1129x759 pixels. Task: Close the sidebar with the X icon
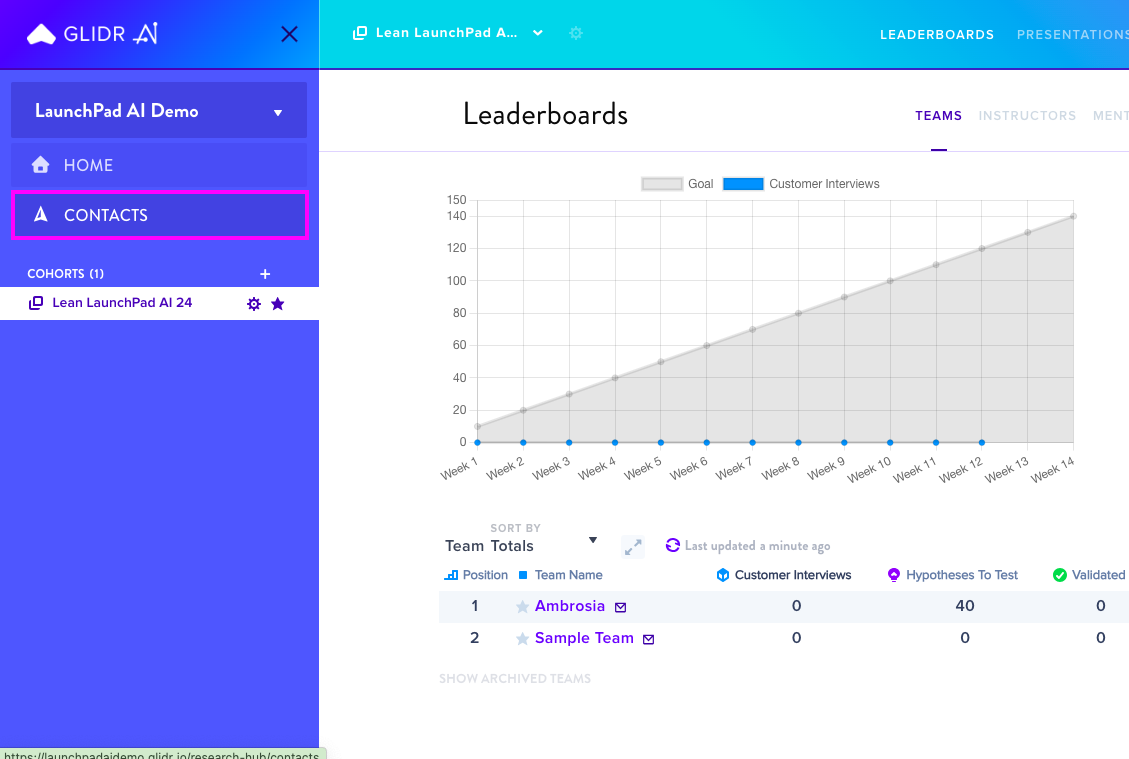point(289,34)
